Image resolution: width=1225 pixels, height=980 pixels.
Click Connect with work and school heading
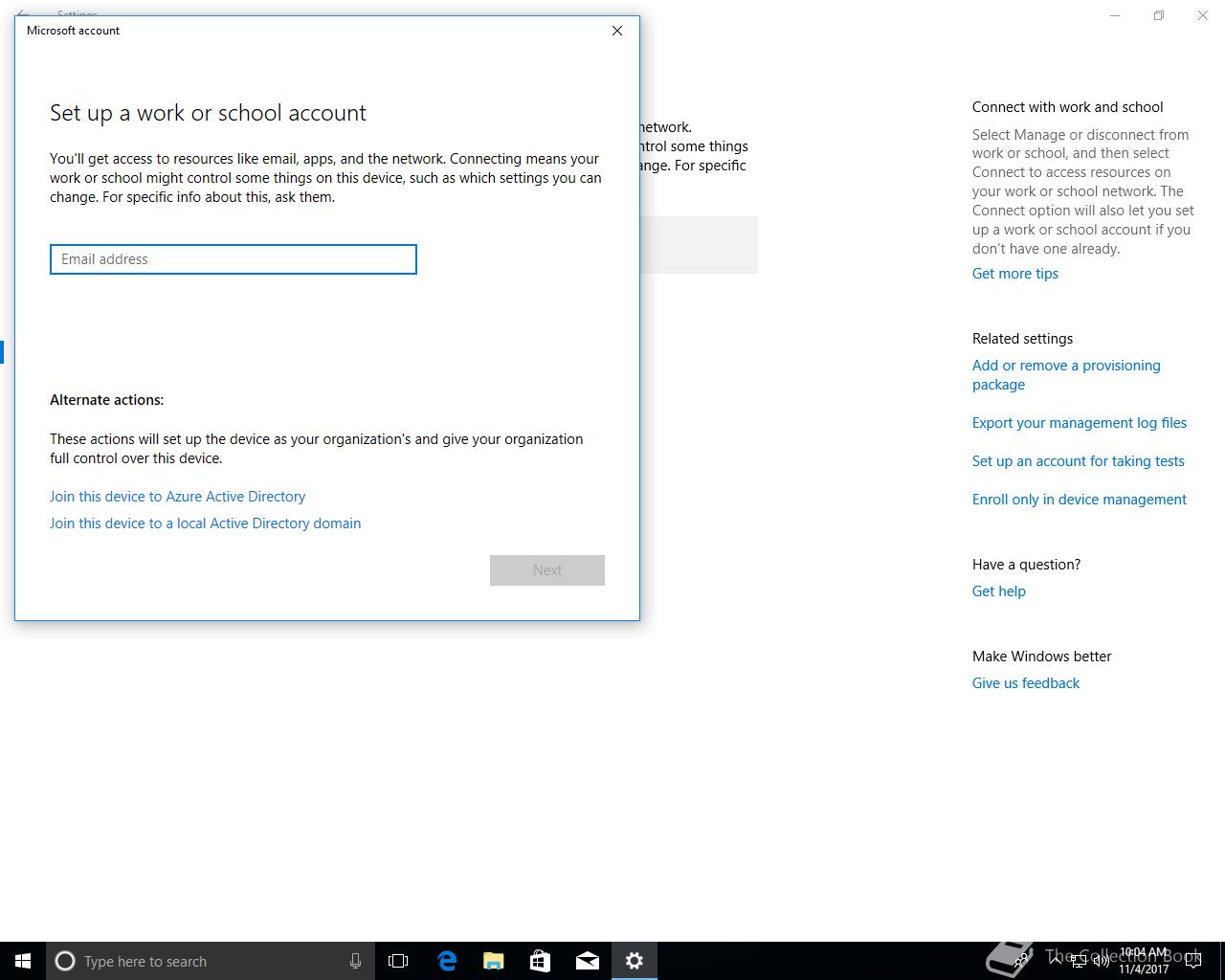(1068, 107)
